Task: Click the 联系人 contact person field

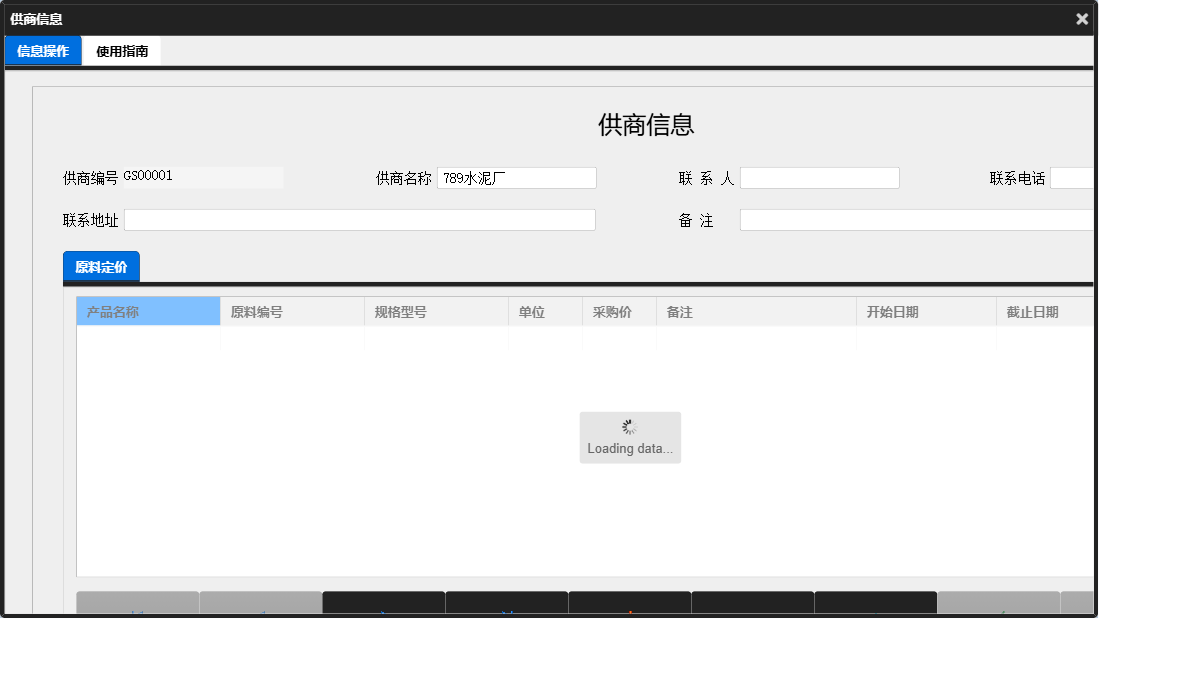Action: pos(820,177)
